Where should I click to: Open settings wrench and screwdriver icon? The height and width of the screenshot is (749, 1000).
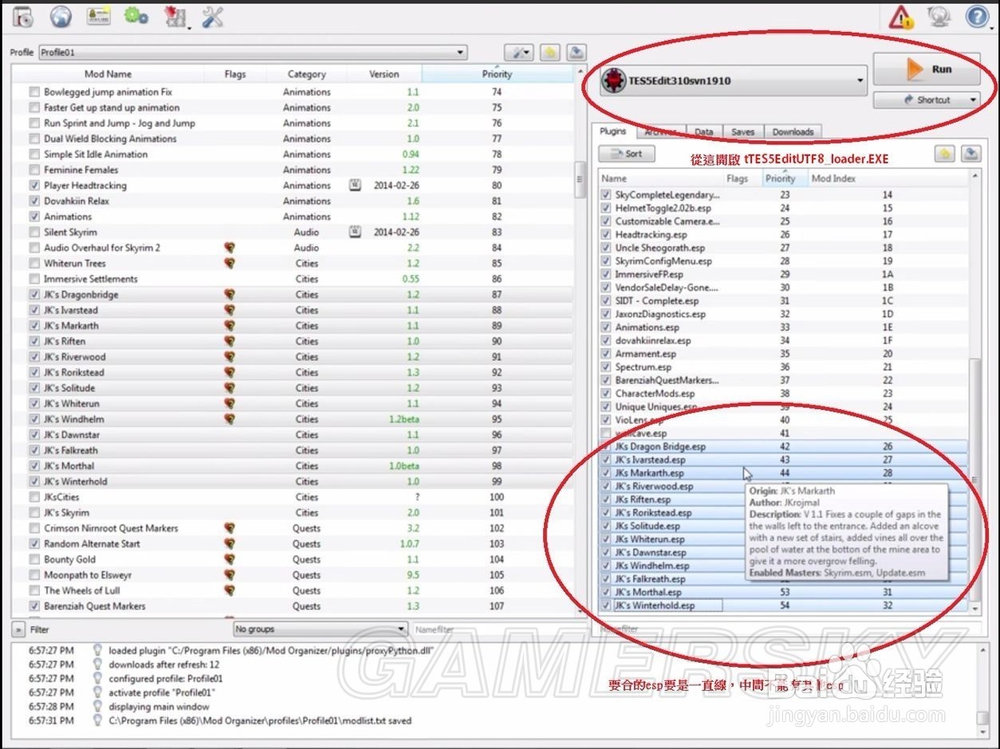click(212, 17)
